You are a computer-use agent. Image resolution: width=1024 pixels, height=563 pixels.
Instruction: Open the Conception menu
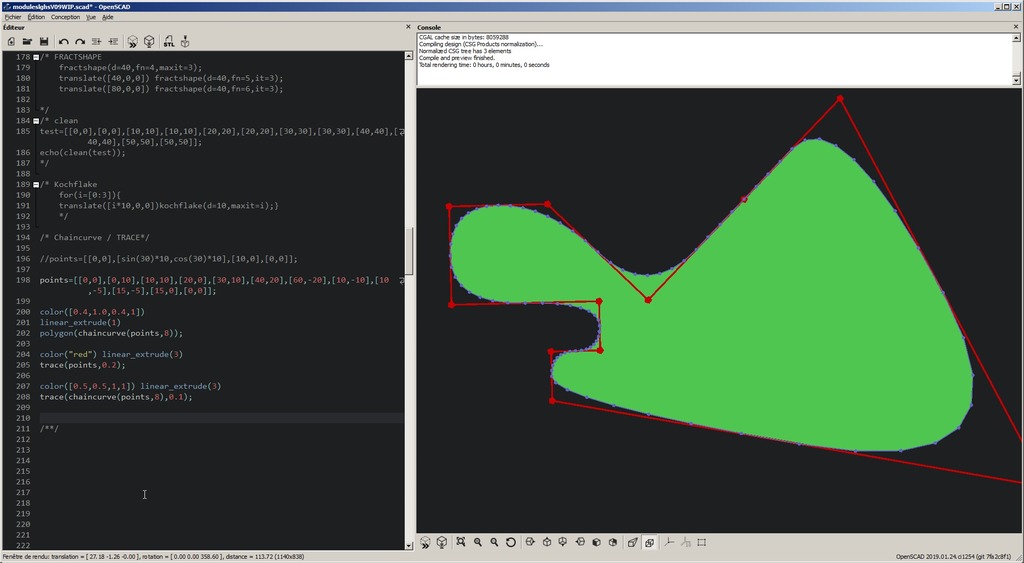65,17
